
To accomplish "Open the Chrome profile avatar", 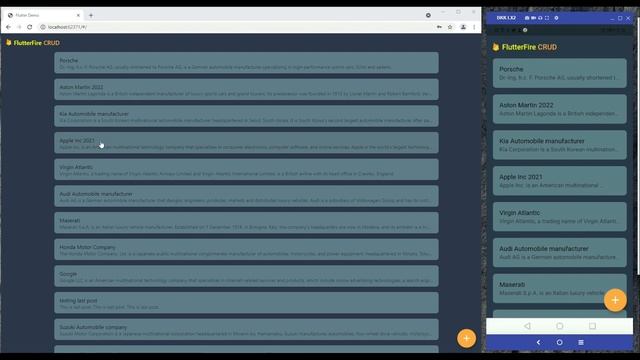I will (463, 27).
